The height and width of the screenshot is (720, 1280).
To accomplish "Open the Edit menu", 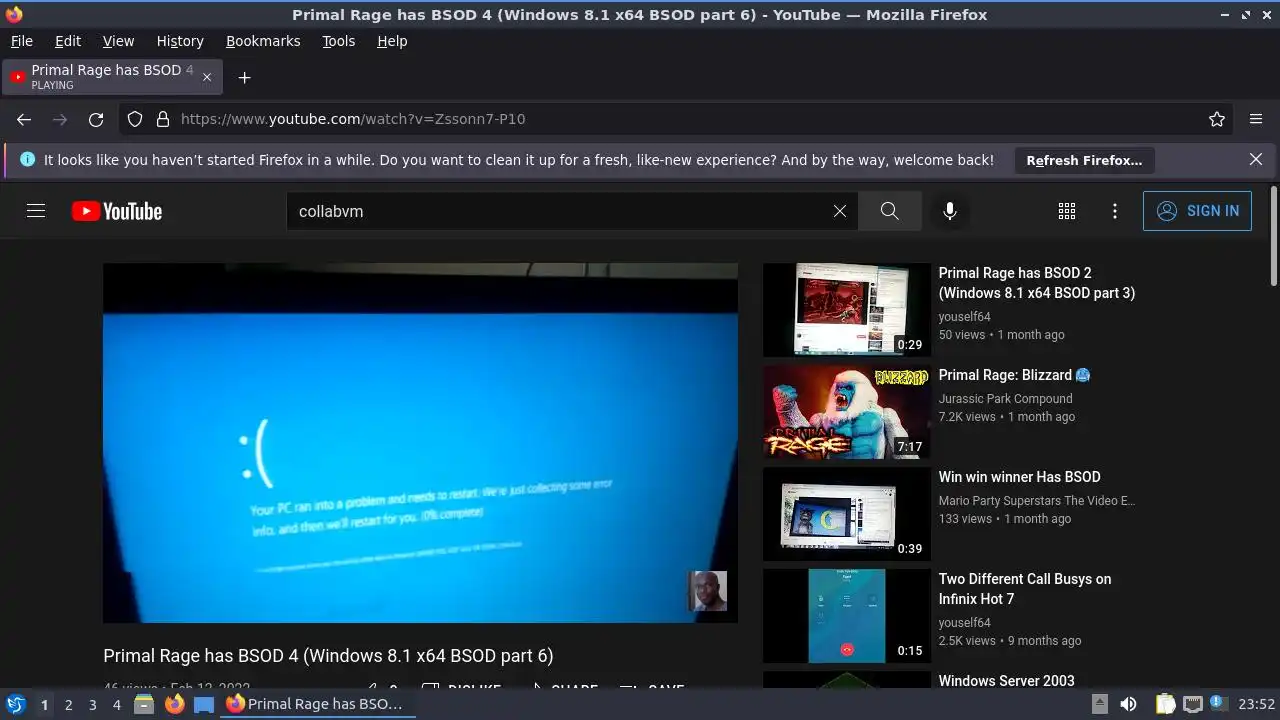I will 68,41.
